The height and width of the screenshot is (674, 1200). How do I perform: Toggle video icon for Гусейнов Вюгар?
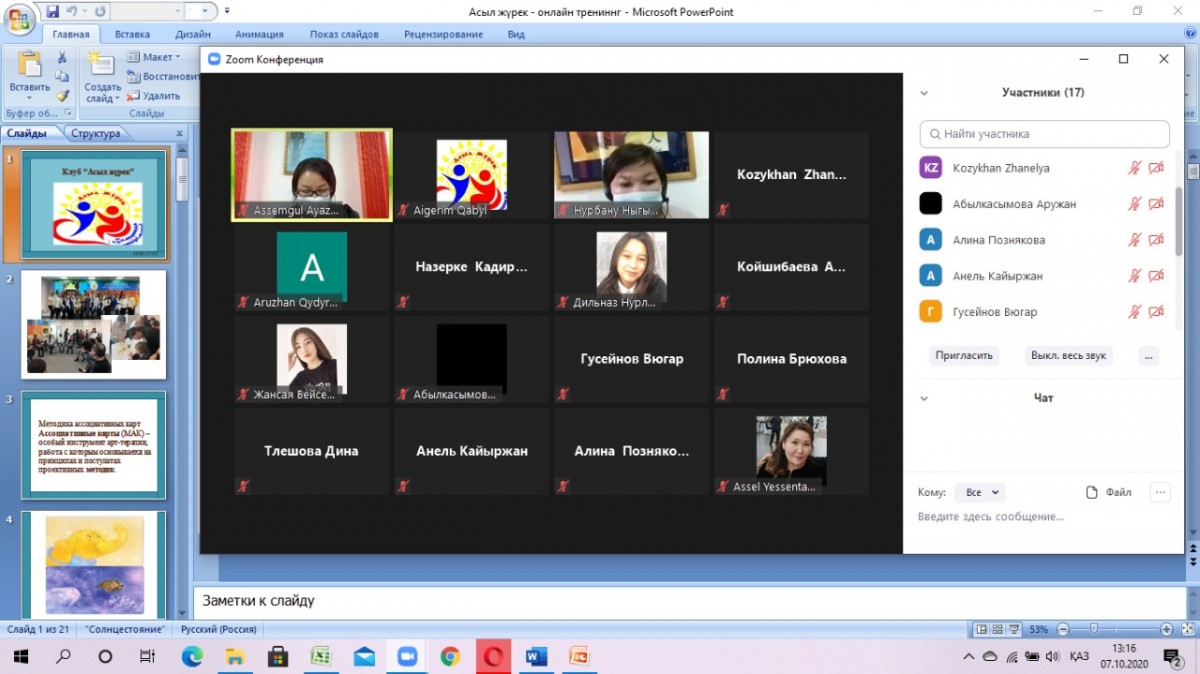click(x=1156, y=312)
